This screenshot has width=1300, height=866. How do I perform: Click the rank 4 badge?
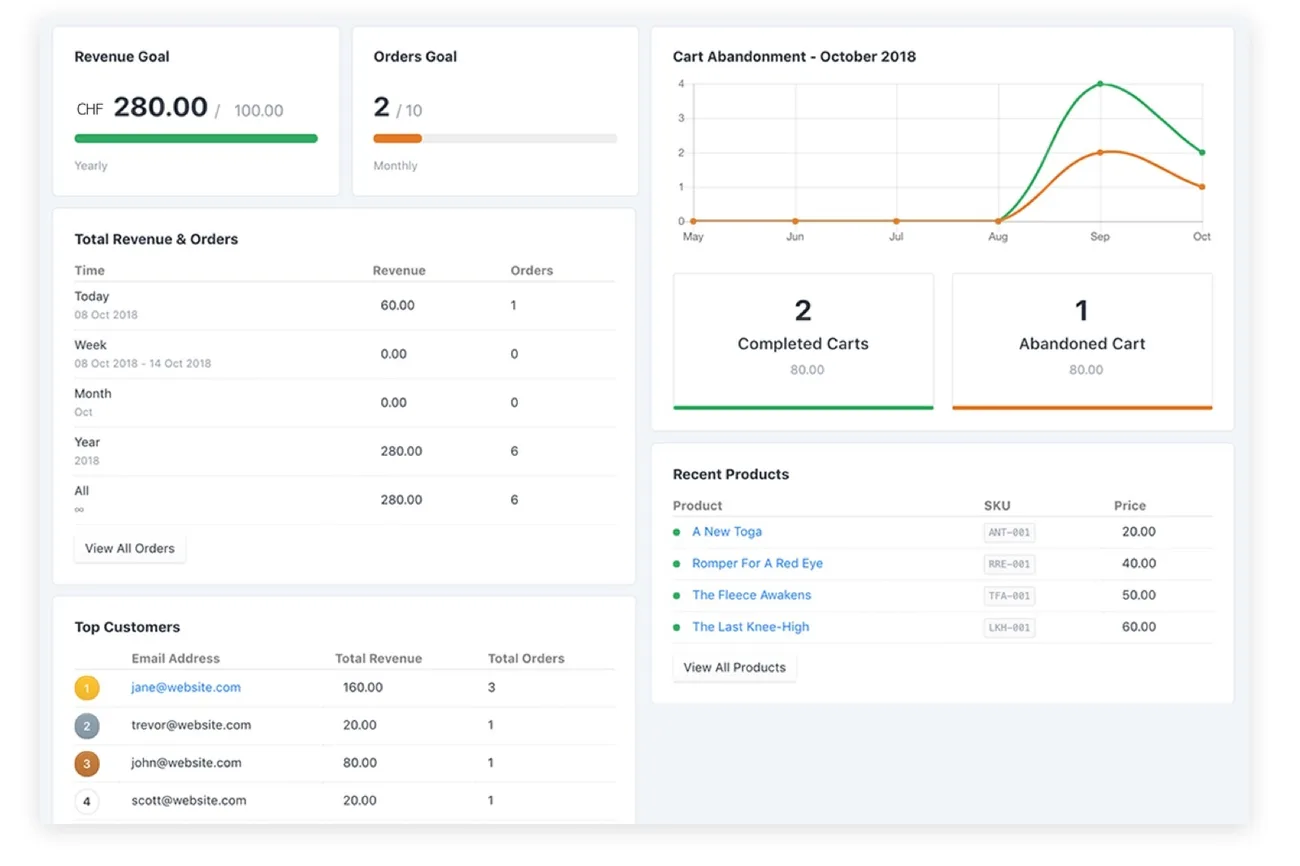tap(87, 801)
